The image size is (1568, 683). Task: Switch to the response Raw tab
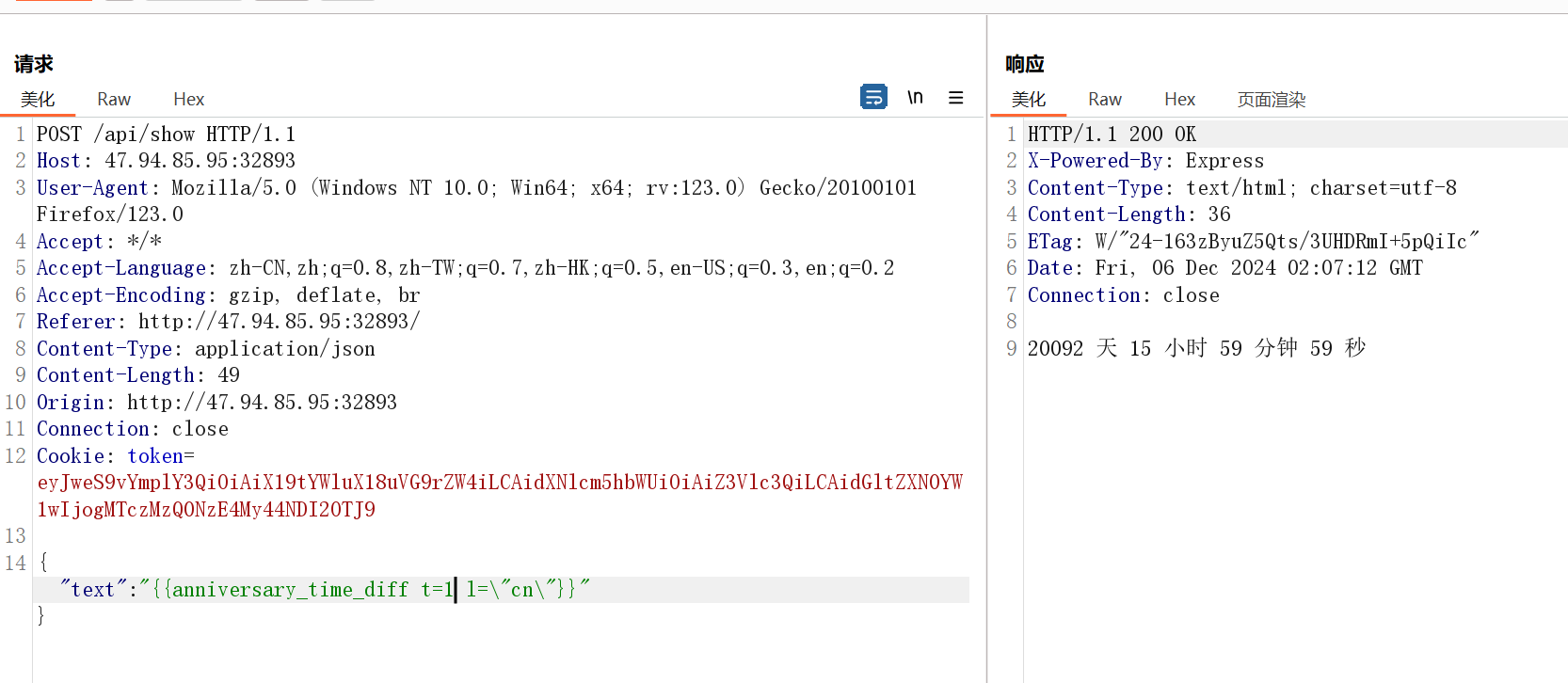pos(1105,99)
